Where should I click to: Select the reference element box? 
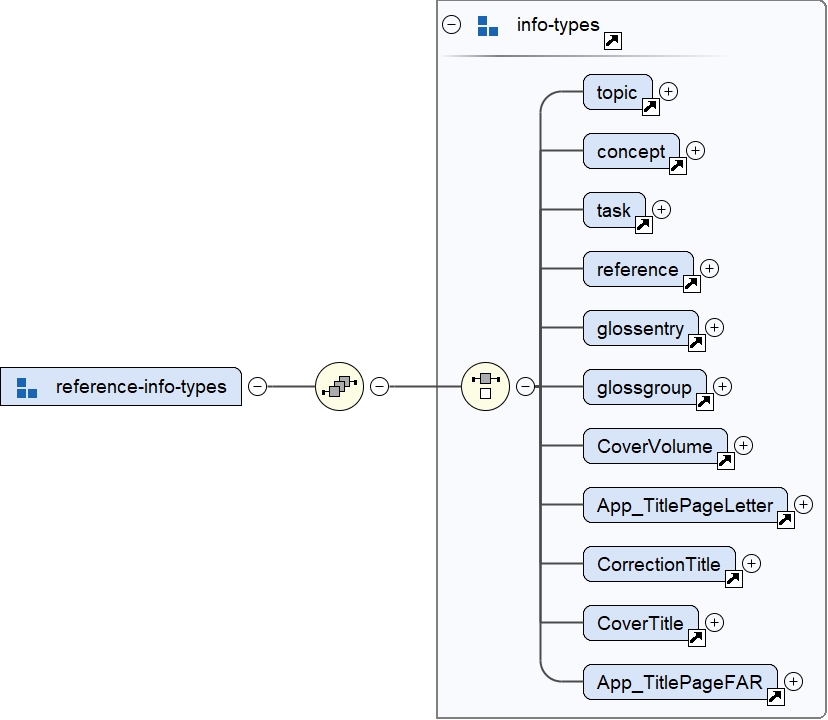[x=637, y=269]
